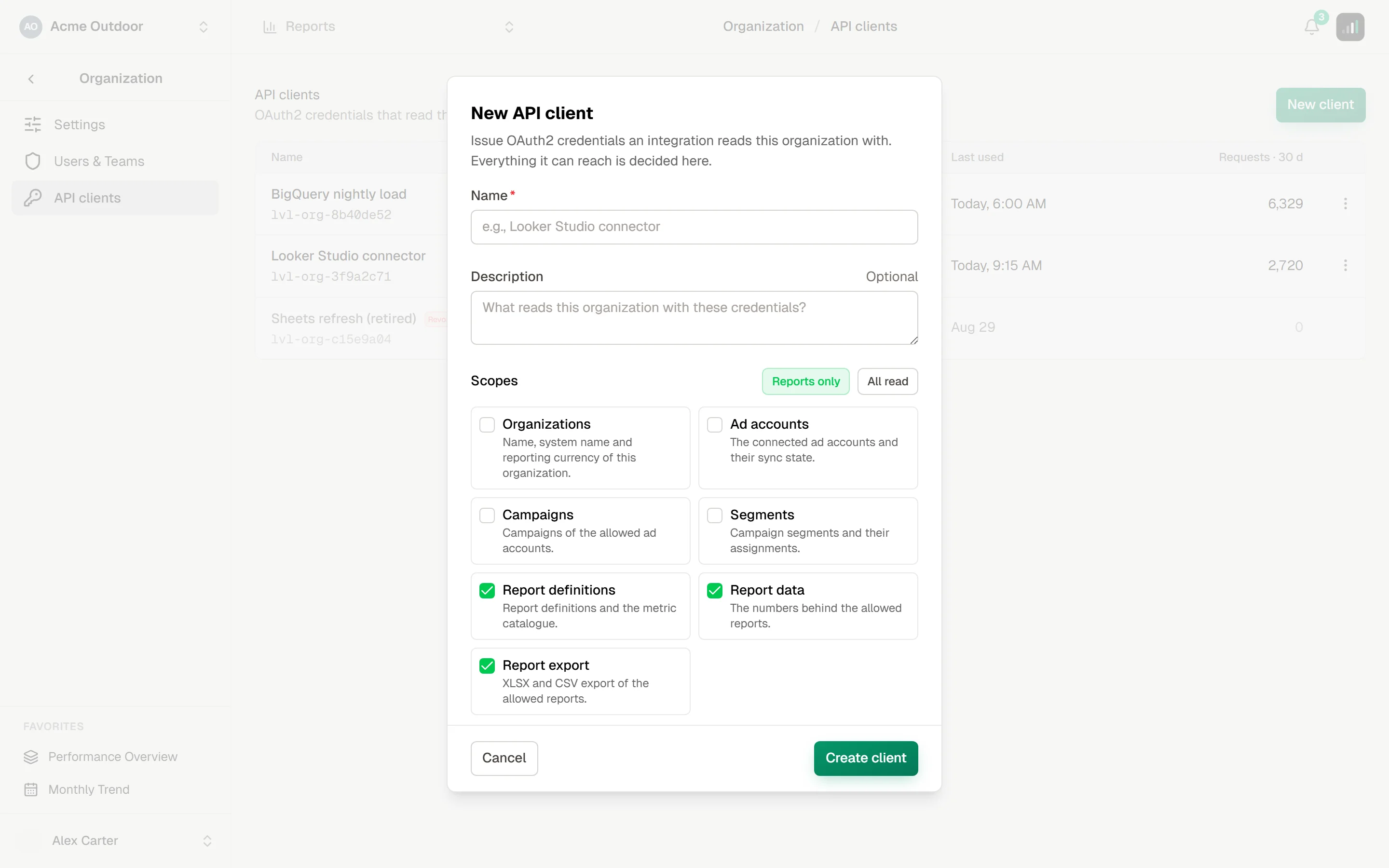This screenshot has width=1389, height=868.
Task: Click the Users & Teams shield icon
Action: tap(33, 162)
